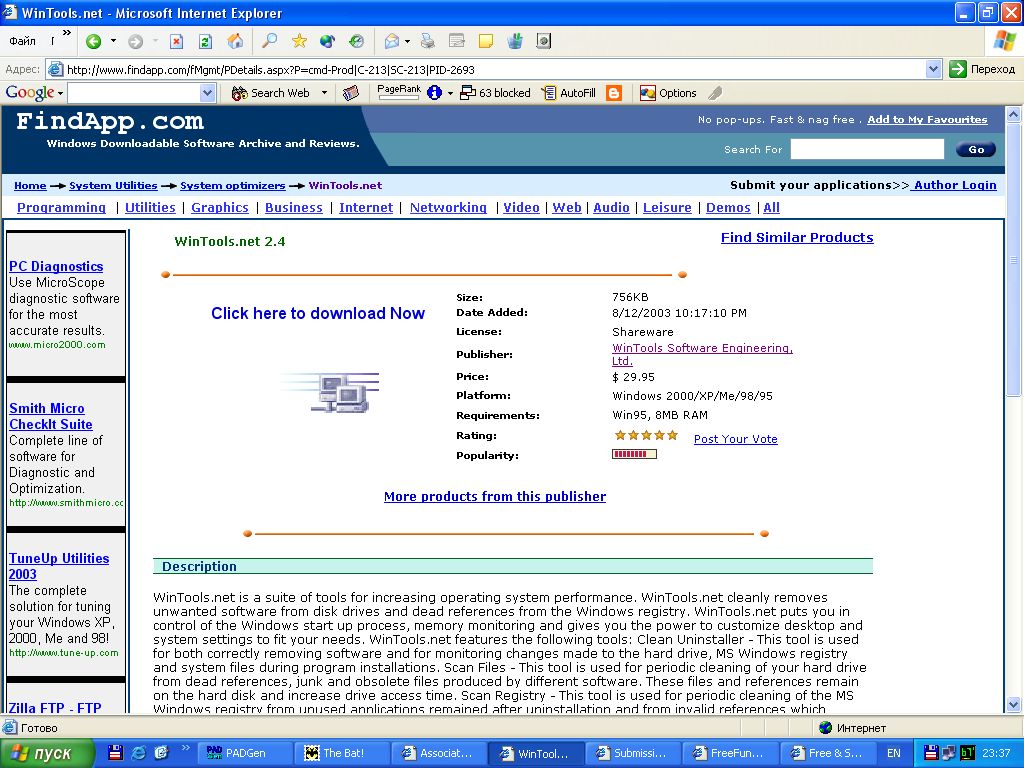Click the FindApp Search For field
Viewport: 1024px width, 768px height.
[867, 149]
